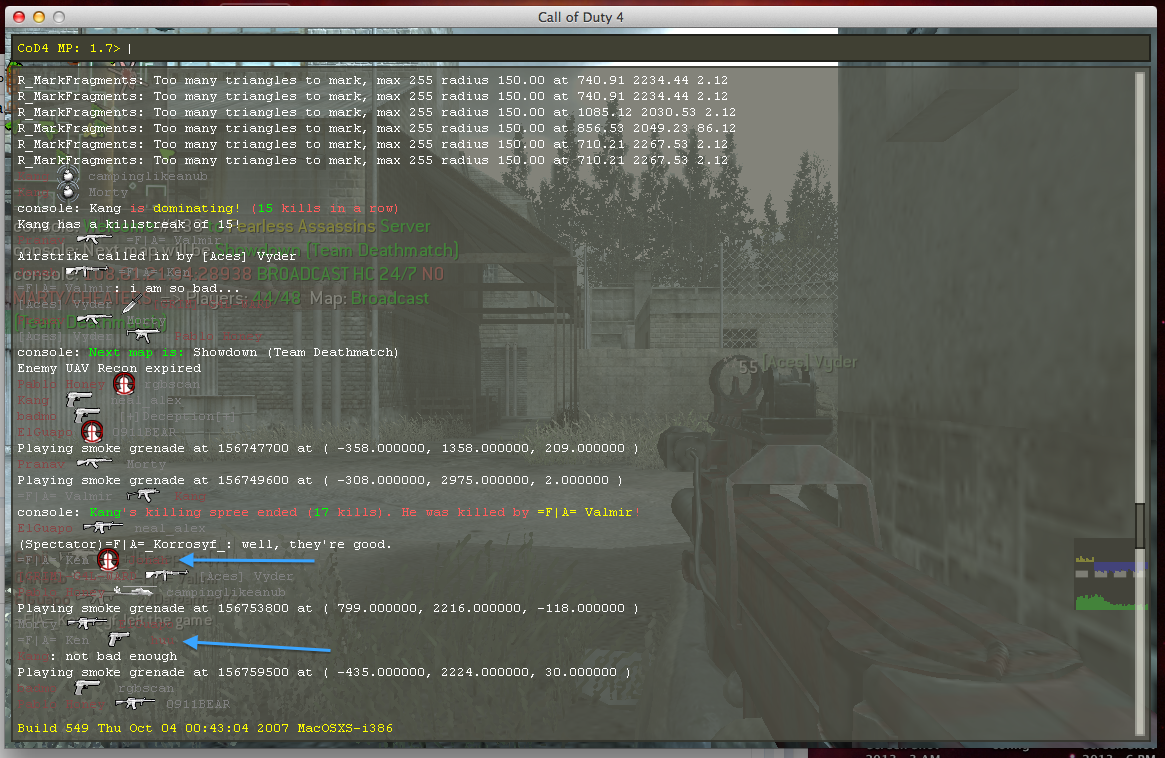Viewport: 1165px width, 758px height.
Task: Click the R_MarkFragments line ending 856.53 2049.23 86.12
Action: point(376,128)
